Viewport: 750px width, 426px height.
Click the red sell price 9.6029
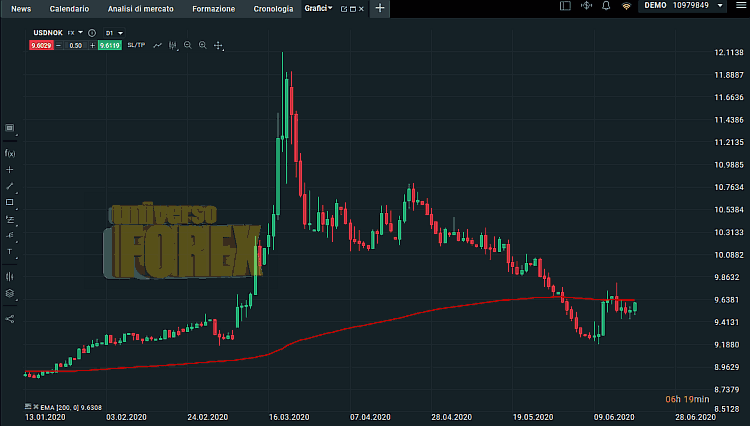pos(42,45)
